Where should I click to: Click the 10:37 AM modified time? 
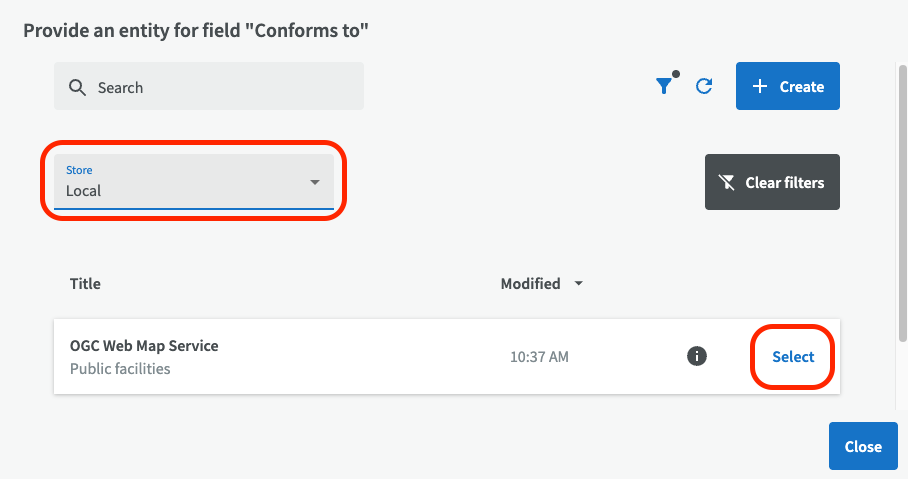[539, 357]
